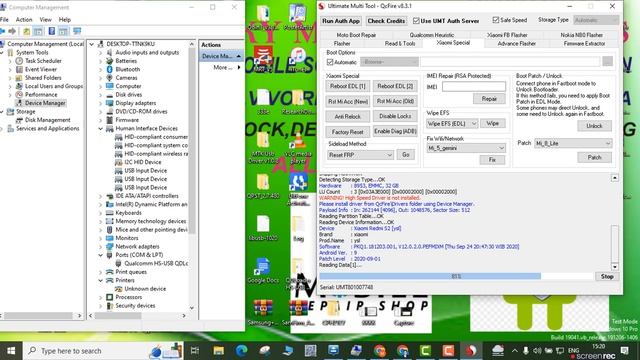640x360 pixels.
Task: Switch to the Firmware Extractor tab
Action: [584, 43]
